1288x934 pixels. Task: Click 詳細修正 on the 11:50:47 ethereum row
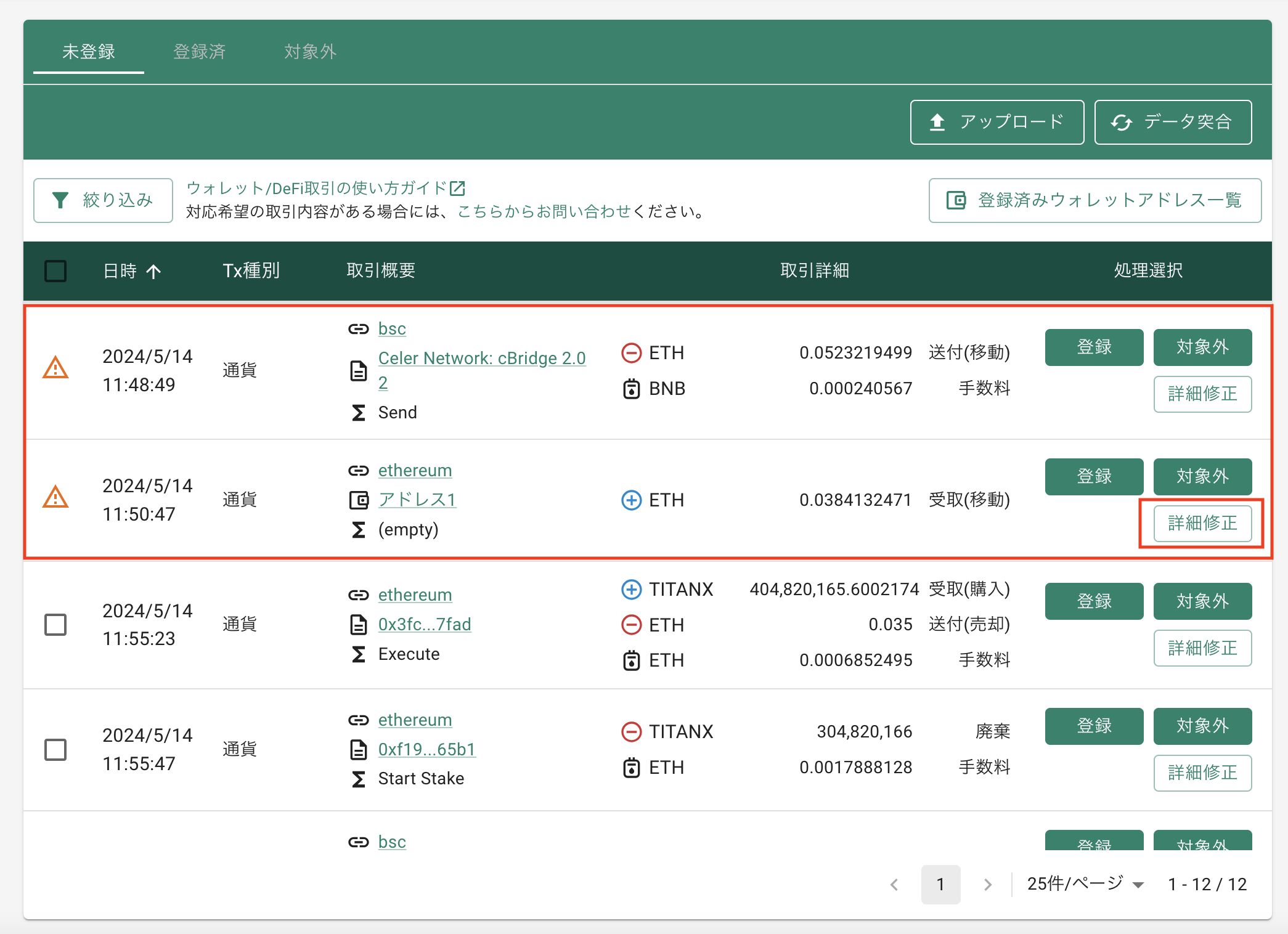click(x=1202, y=523)
